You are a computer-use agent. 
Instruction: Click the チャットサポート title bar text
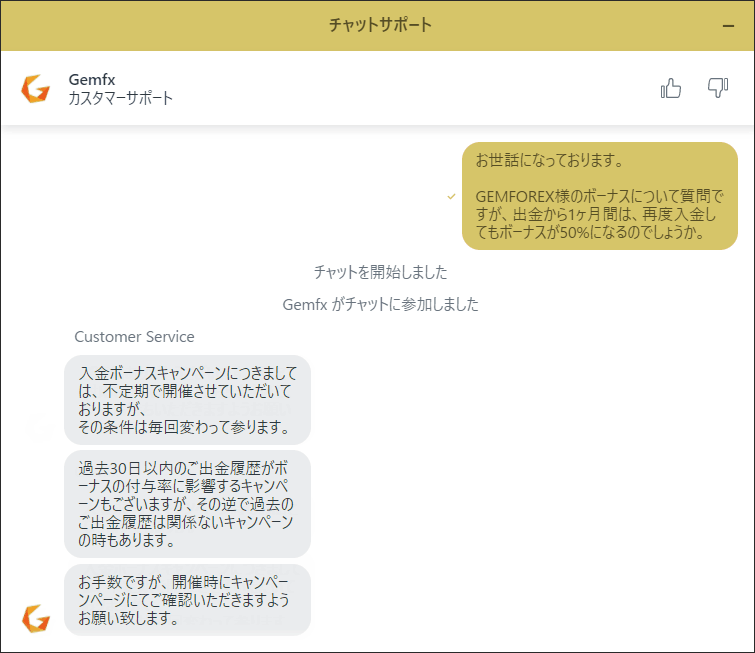coord(380,25)
